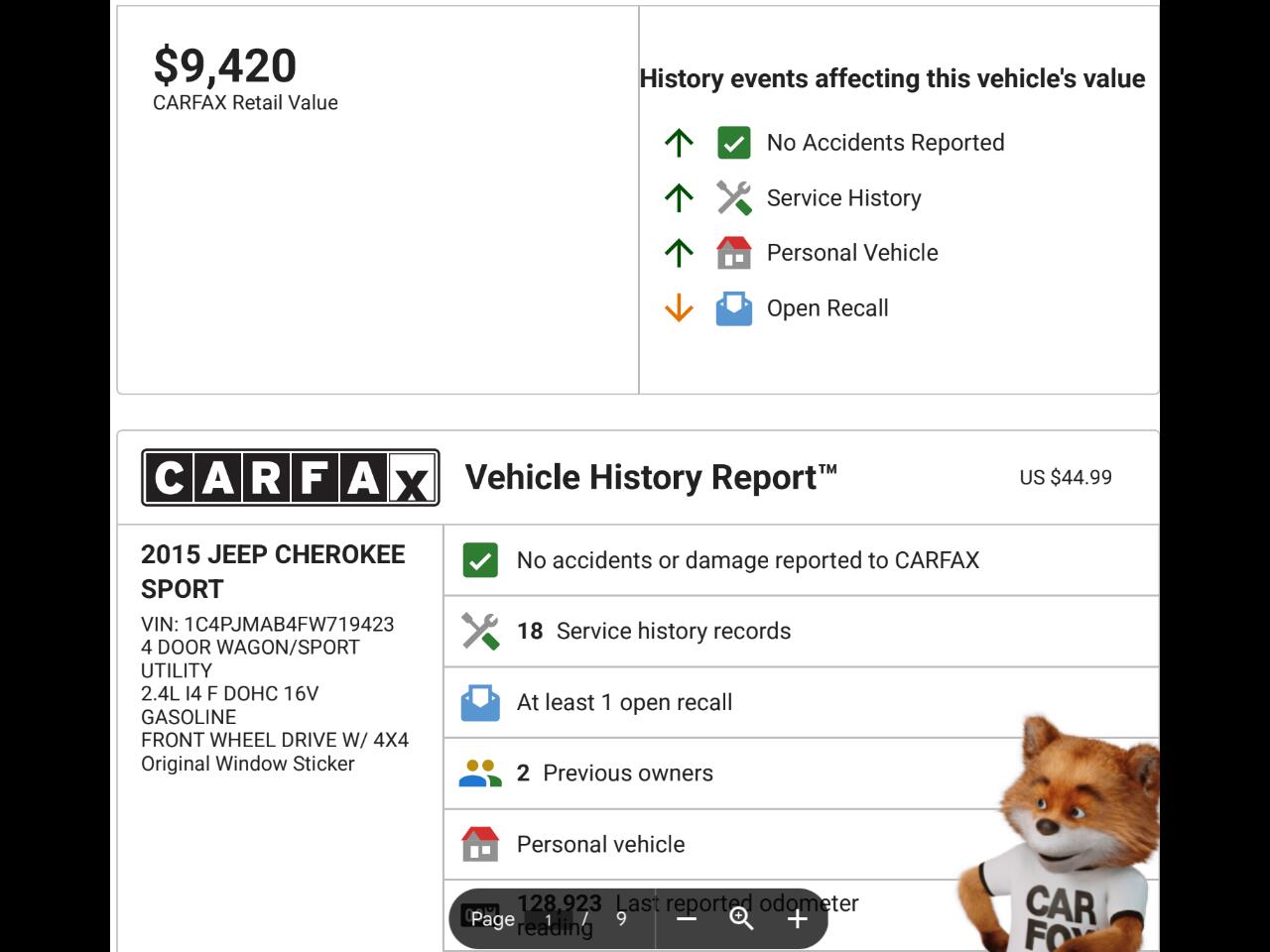Click the US $44.99 price text

pyautogui.click(x=1066, y=477)
